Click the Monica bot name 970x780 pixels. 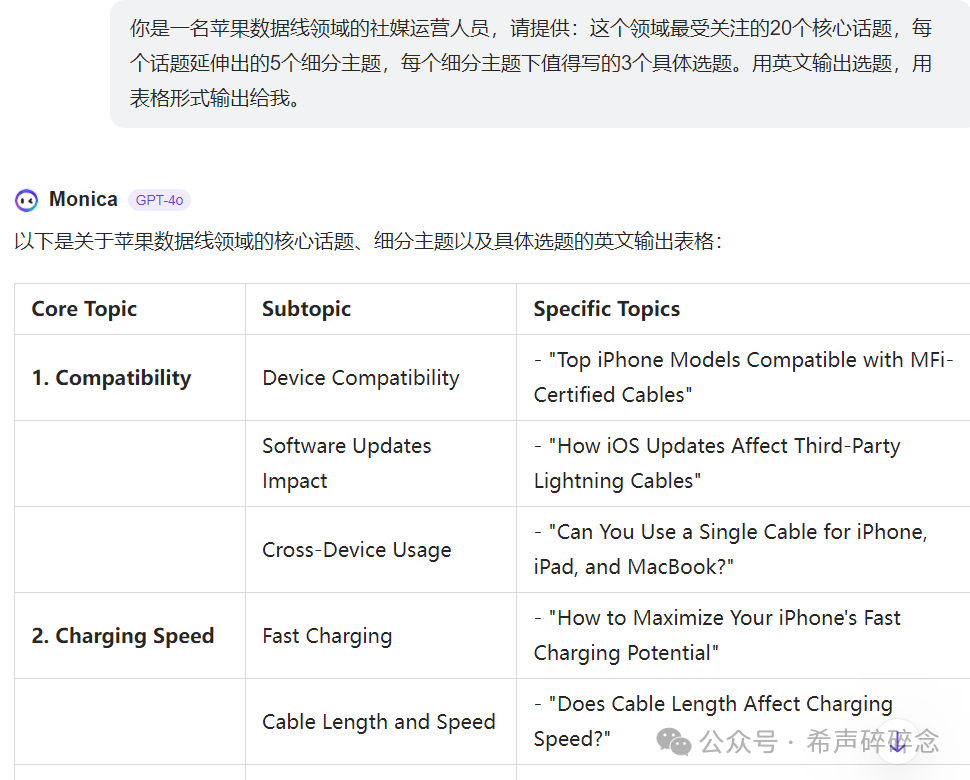tap(83, 199)
